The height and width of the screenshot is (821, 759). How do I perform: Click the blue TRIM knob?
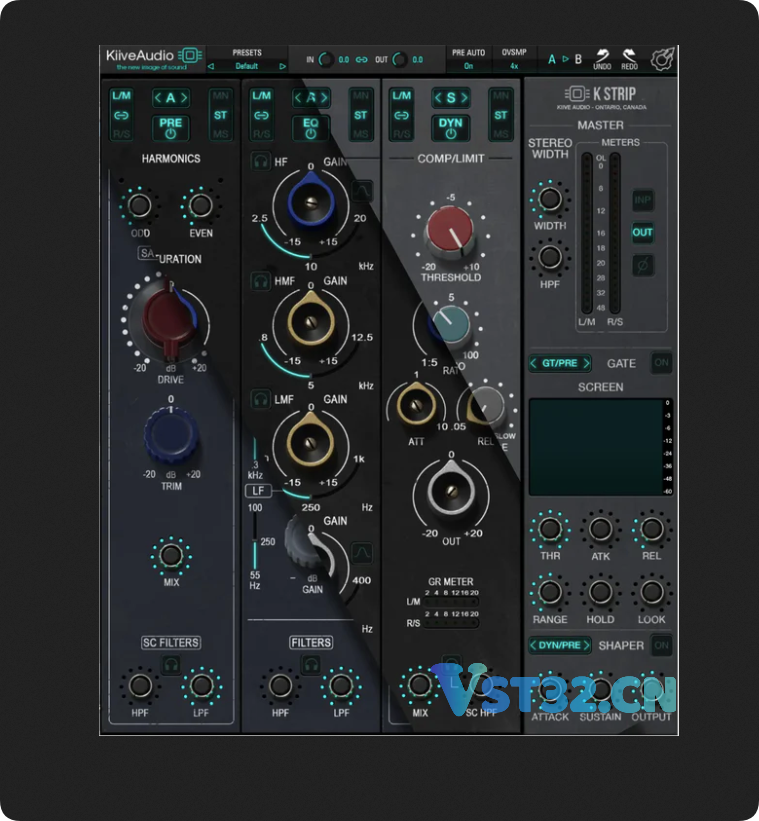click(x=171, y=435)
